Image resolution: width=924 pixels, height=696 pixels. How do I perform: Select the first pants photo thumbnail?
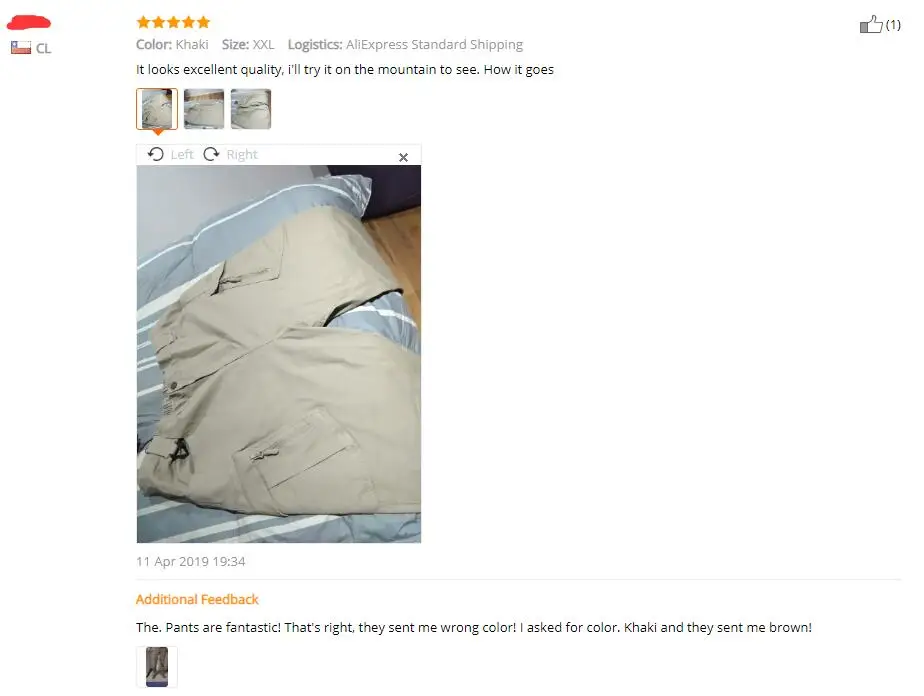point(157,108)
